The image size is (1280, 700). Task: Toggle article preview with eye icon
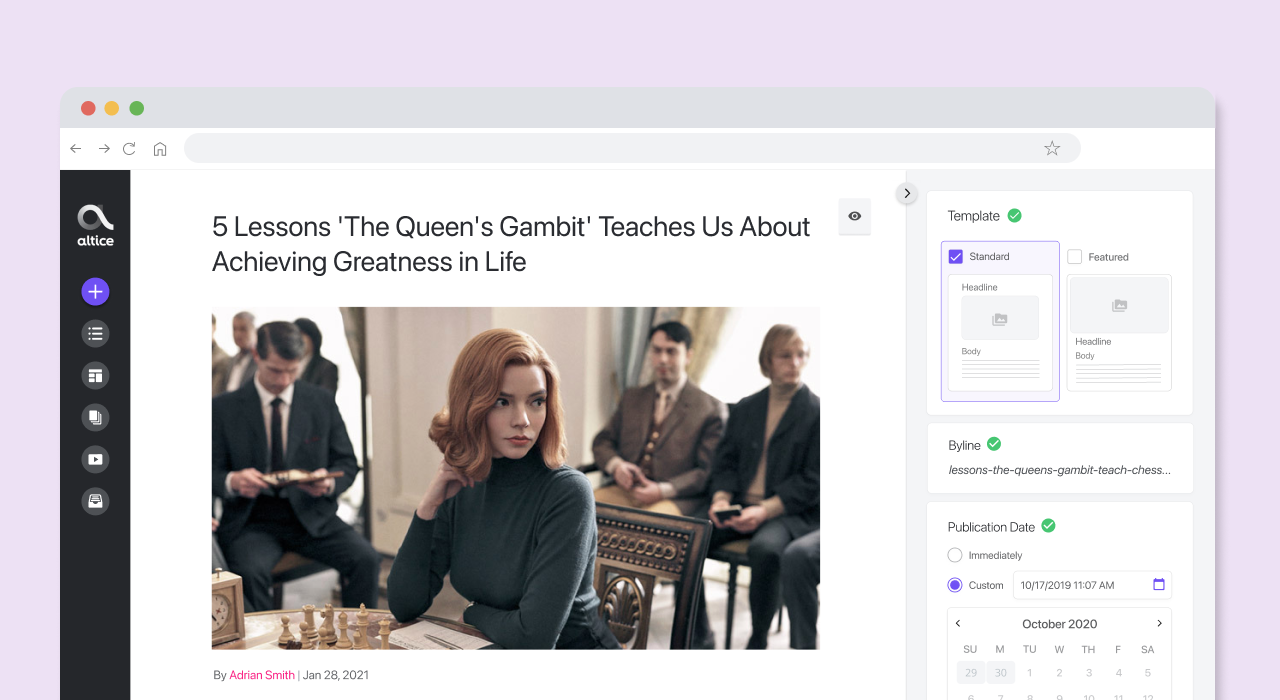click(854, 216)
